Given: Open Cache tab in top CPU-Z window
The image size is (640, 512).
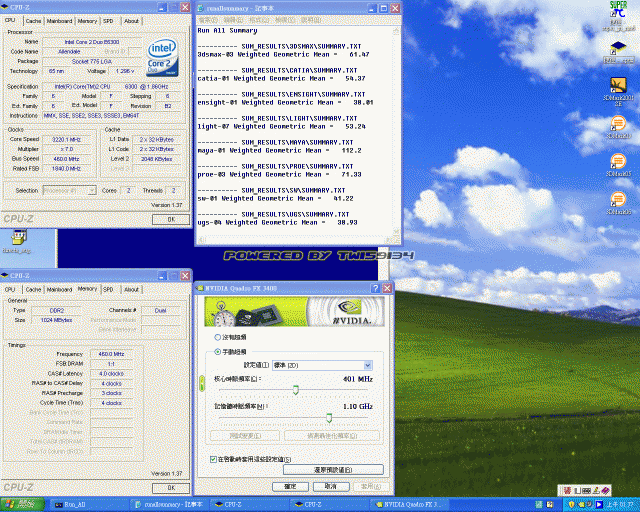Looking at the screenshot, I should coord(33,21).
